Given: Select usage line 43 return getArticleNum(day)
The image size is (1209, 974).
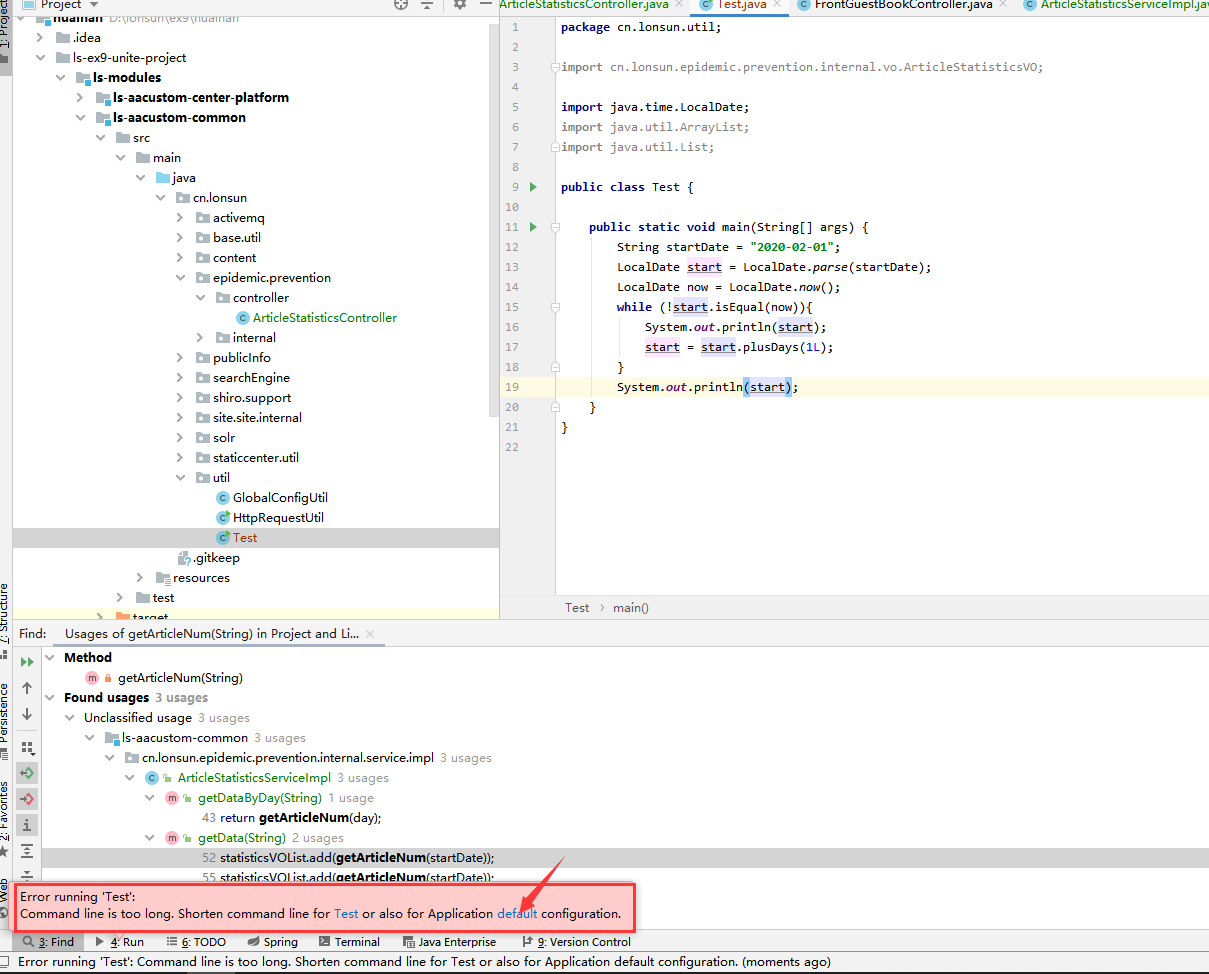Looking at the screenshot, I should (291, 817).
